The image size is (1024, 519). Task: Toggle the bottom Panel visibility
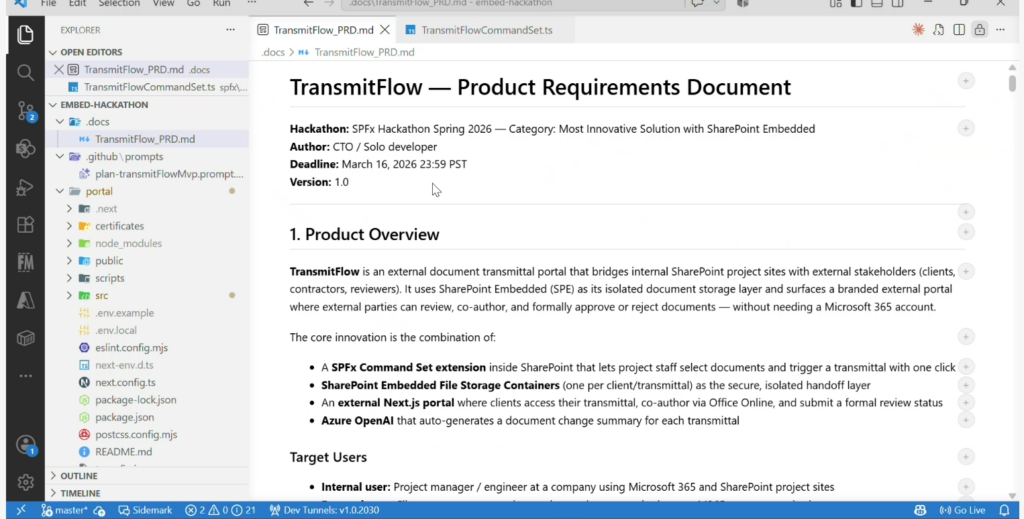tap(877, 3)
